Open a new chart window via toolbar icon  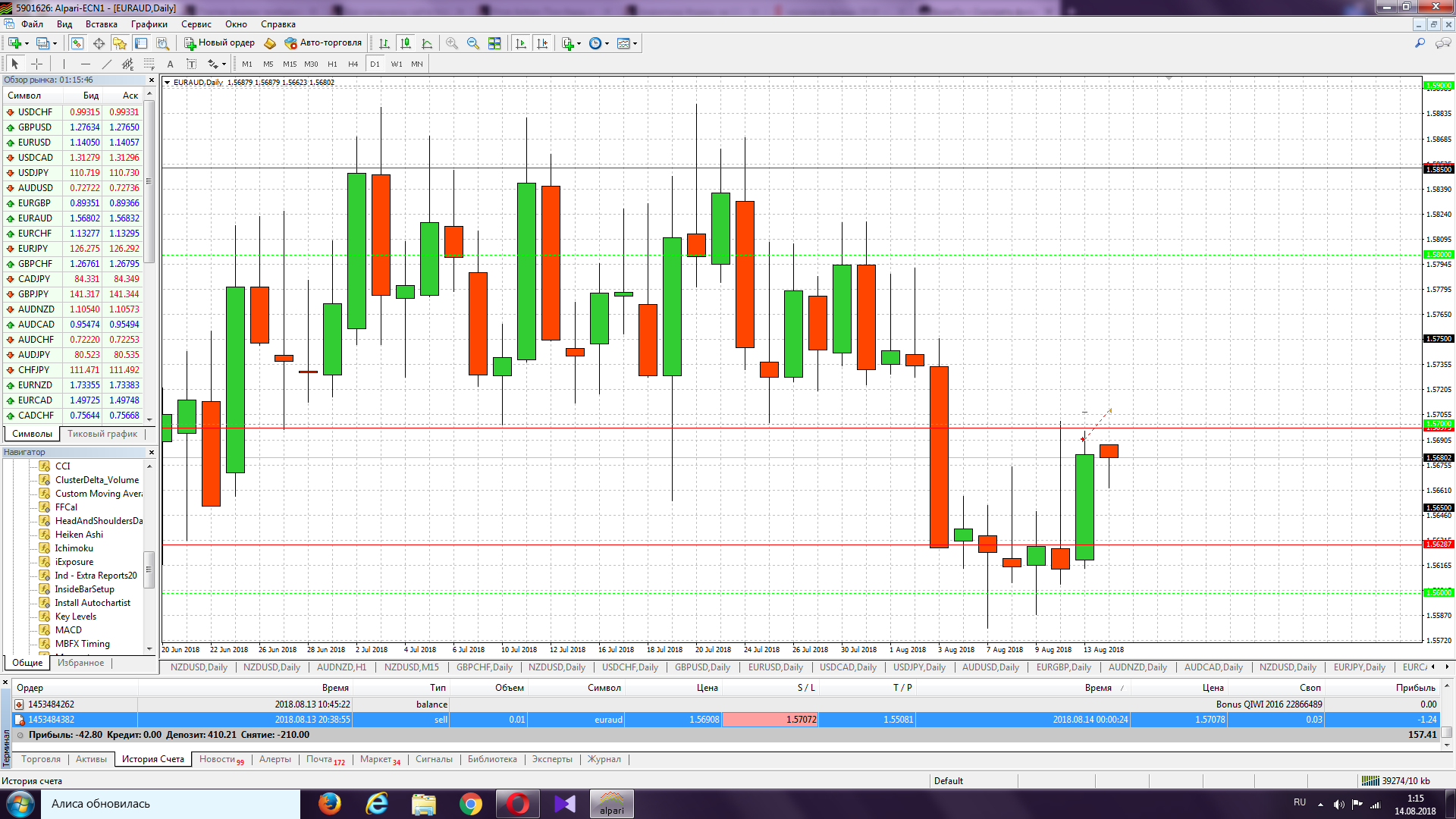(x=14, y=43)
